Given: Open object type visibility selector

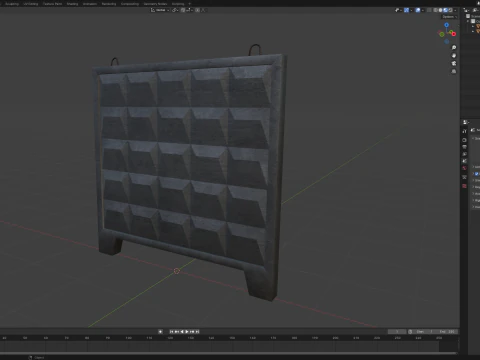Looking at the screenshot, I should pyautogui.click(x=398, y=10).
